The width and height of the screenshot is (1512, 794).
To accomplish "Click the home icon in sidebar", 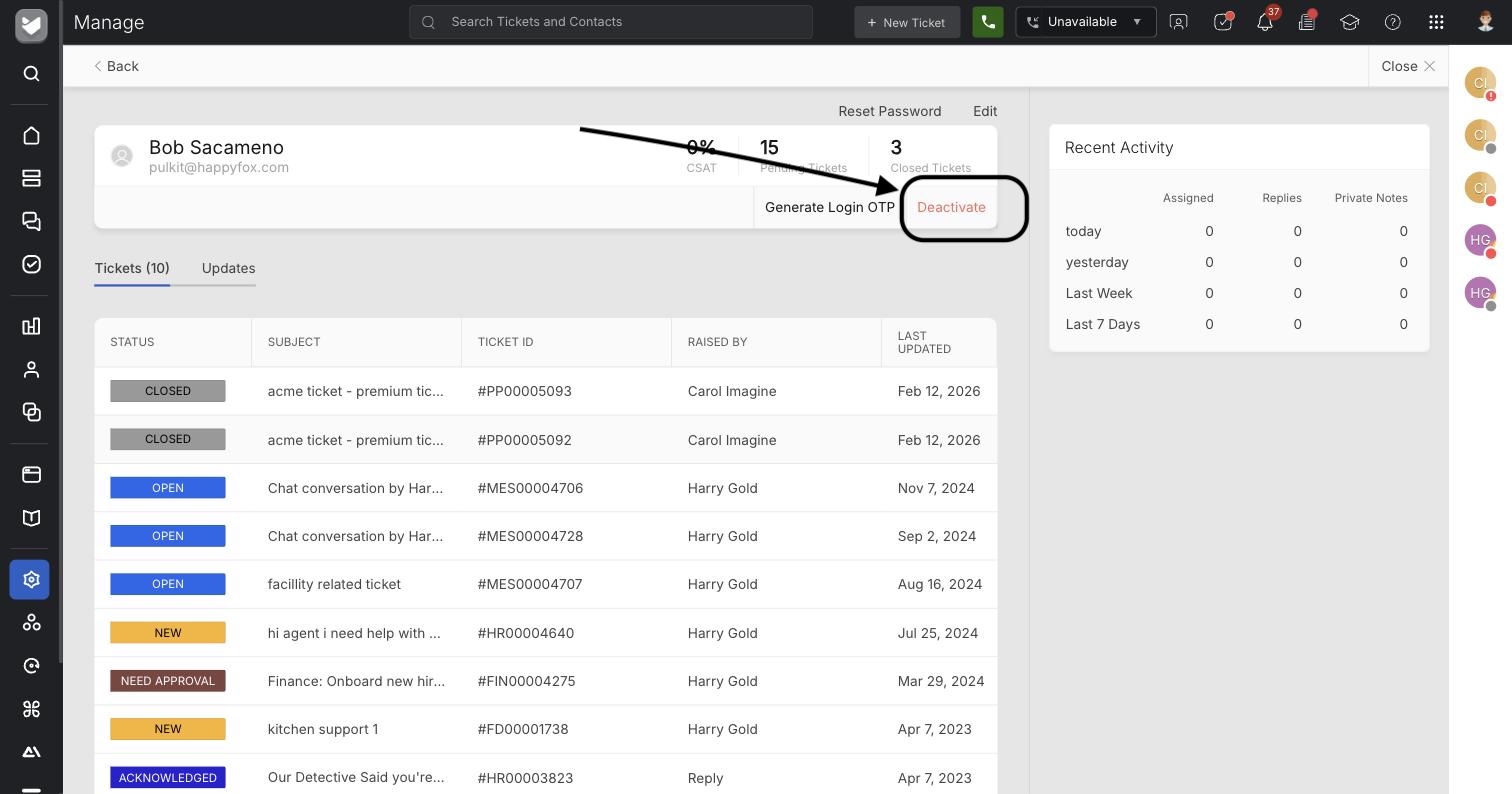I will (x=31, y=135).
